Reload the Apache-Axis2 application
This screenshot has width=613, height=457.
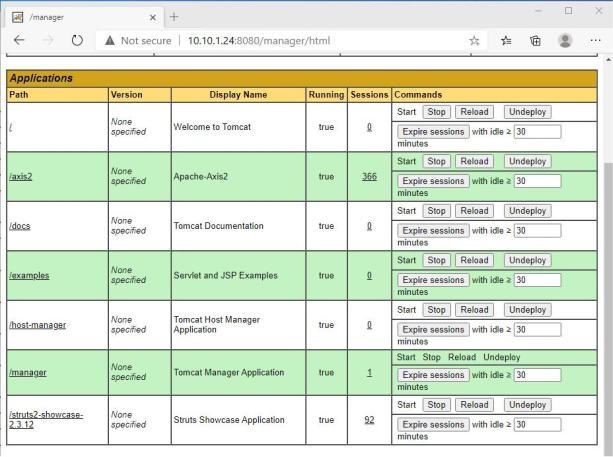[474, 161]
